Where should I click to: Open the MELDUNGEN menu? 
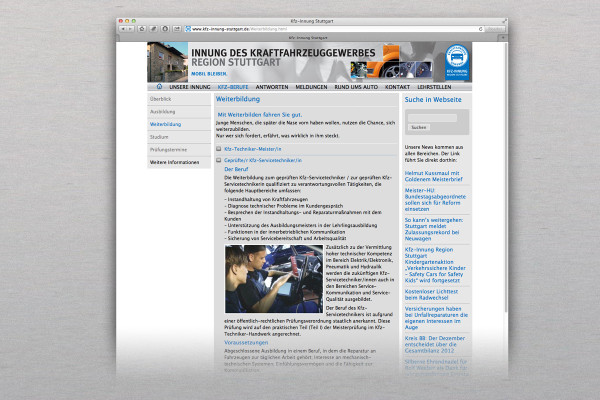(x=311, y=87)
